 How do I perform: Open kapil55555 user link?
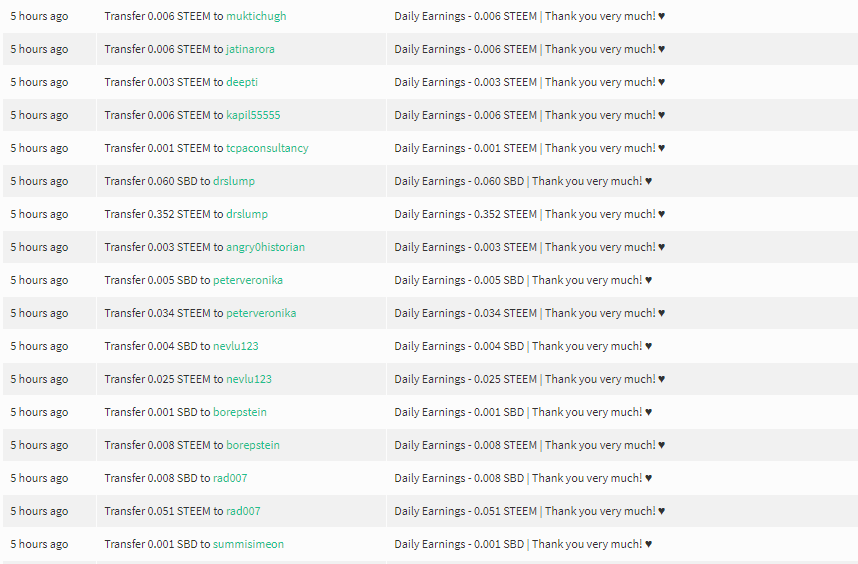253,115
